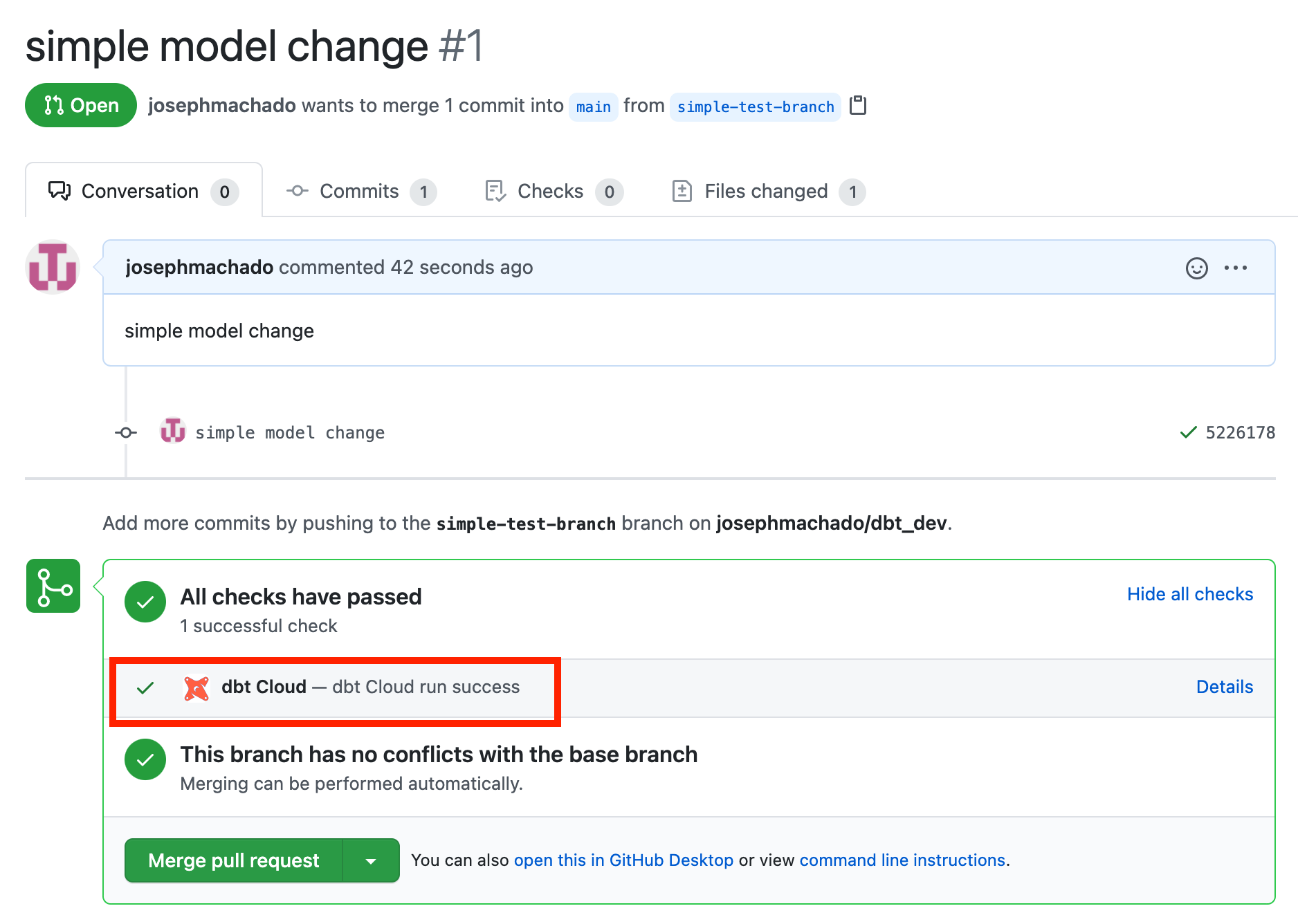1298x924 pixels.
Task: Click the main base branch label
Action: coord(593,107)
